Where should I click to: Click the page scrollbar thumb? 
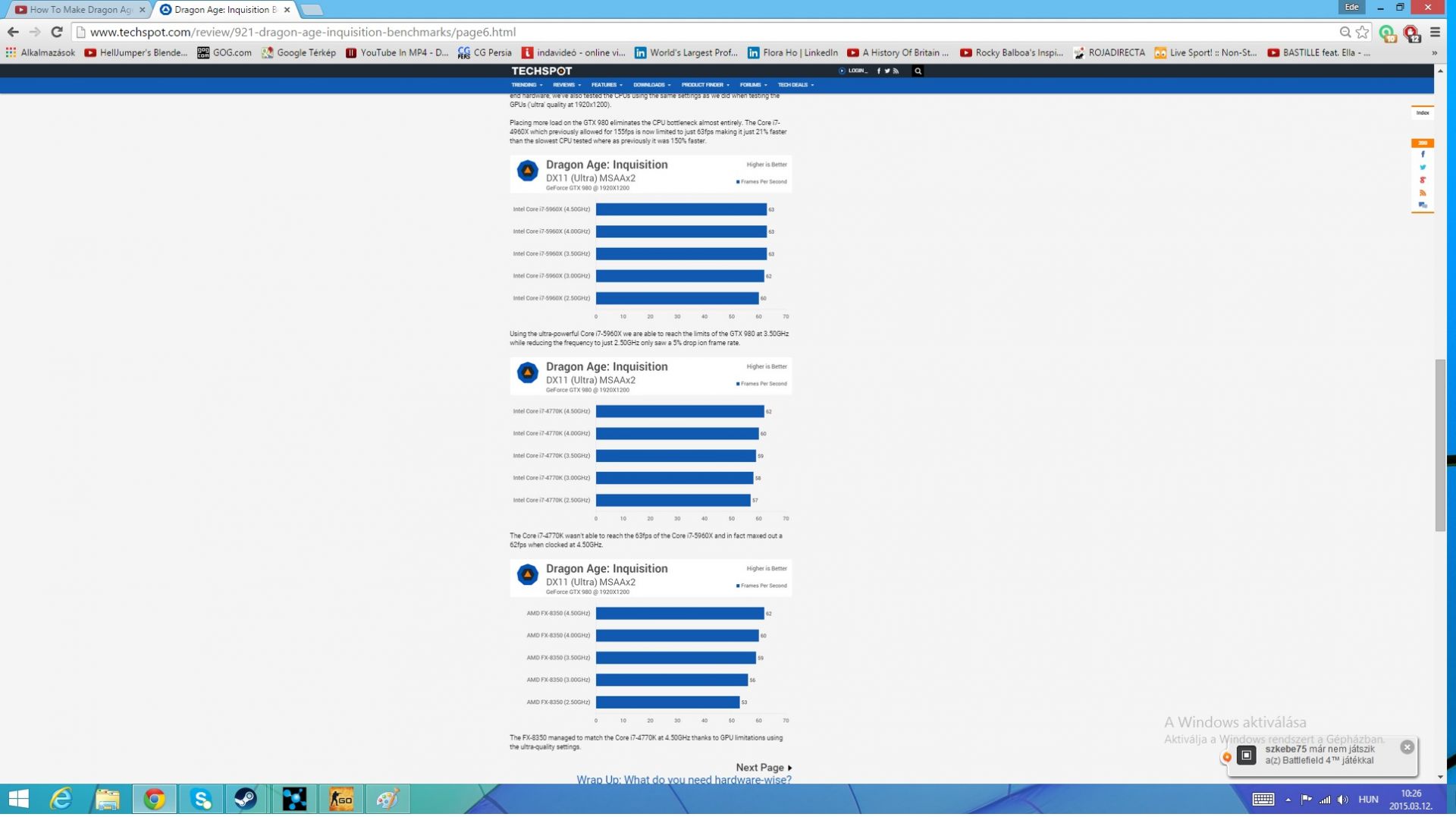pyautogui.click(x=1440, y=447)
